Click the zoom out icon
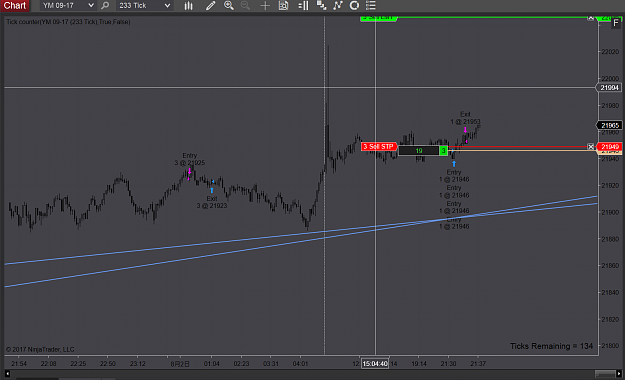This screenshot has width=625, height=380. pyautogui.click(x=246, y=6)
